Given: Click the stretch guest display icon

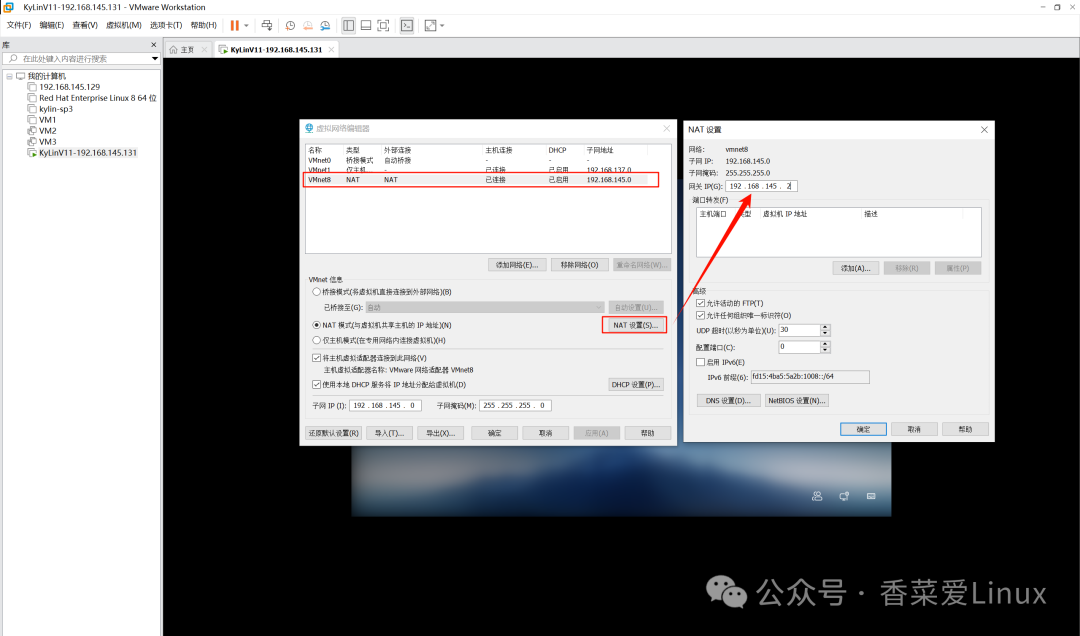Looking at the screenshot, I should pos(430,25).
